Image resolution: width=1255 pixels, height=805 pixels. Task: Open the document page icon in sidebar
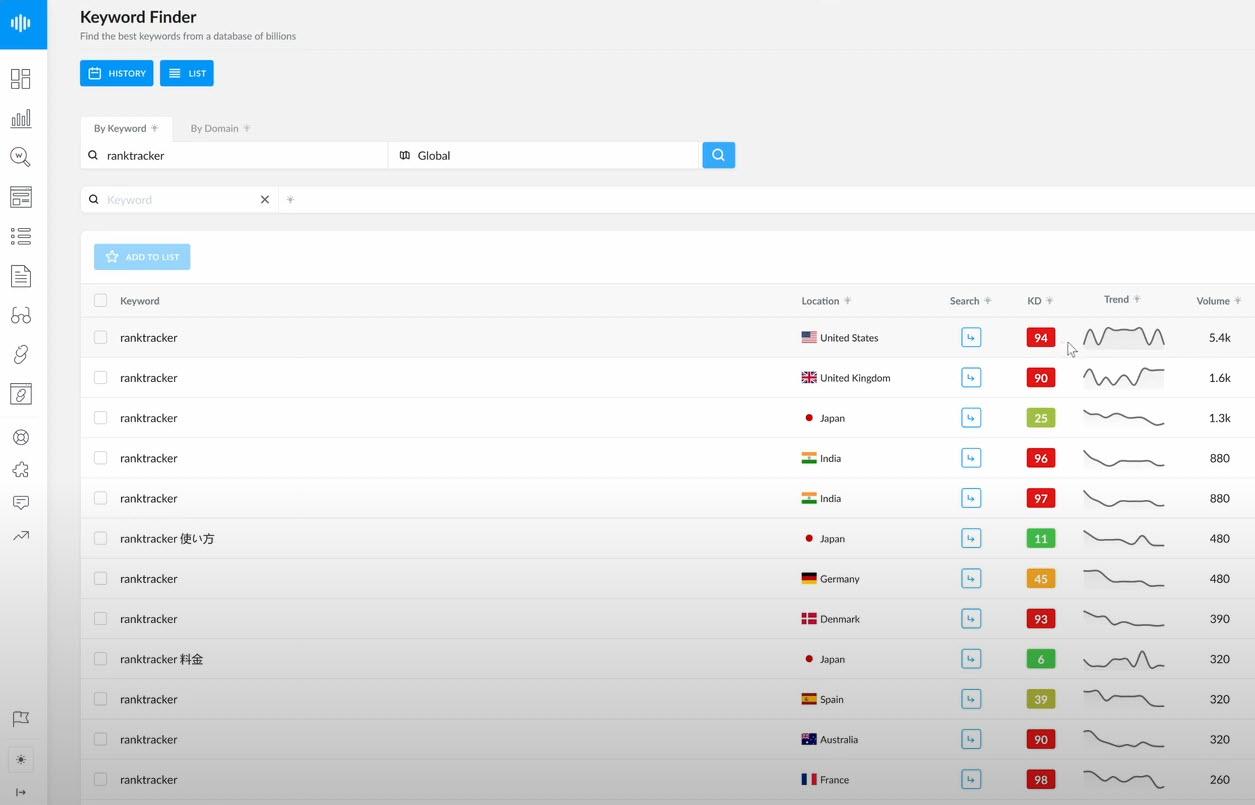tap(21, 276)
